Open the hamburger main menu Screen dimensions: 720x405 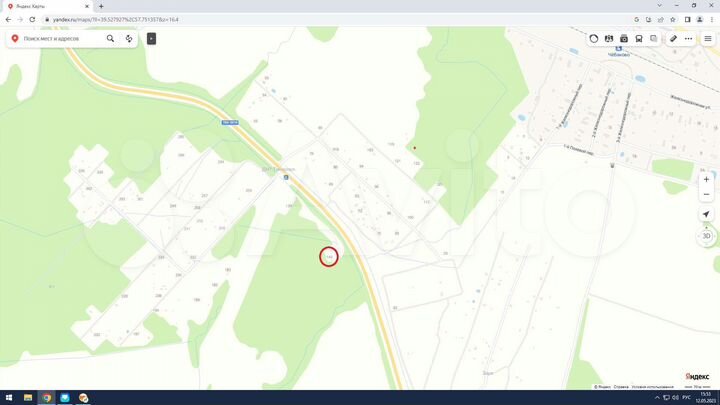(x=708, y=39)
